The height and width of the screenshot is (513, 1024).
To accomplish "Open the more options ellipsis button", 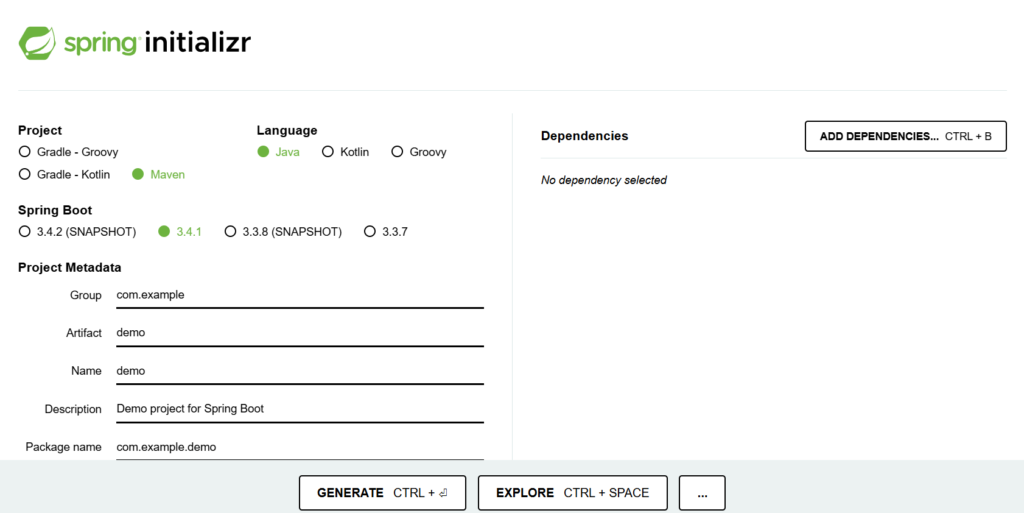I will pyautogui.click(x=702, y=493).
